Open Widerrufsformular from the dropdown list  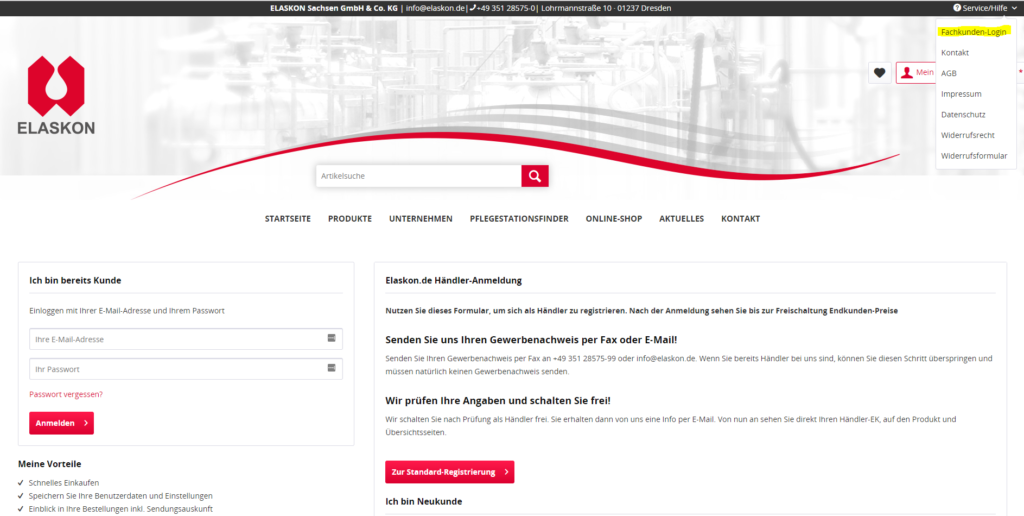pyautogui.click(x=973, y=156)
